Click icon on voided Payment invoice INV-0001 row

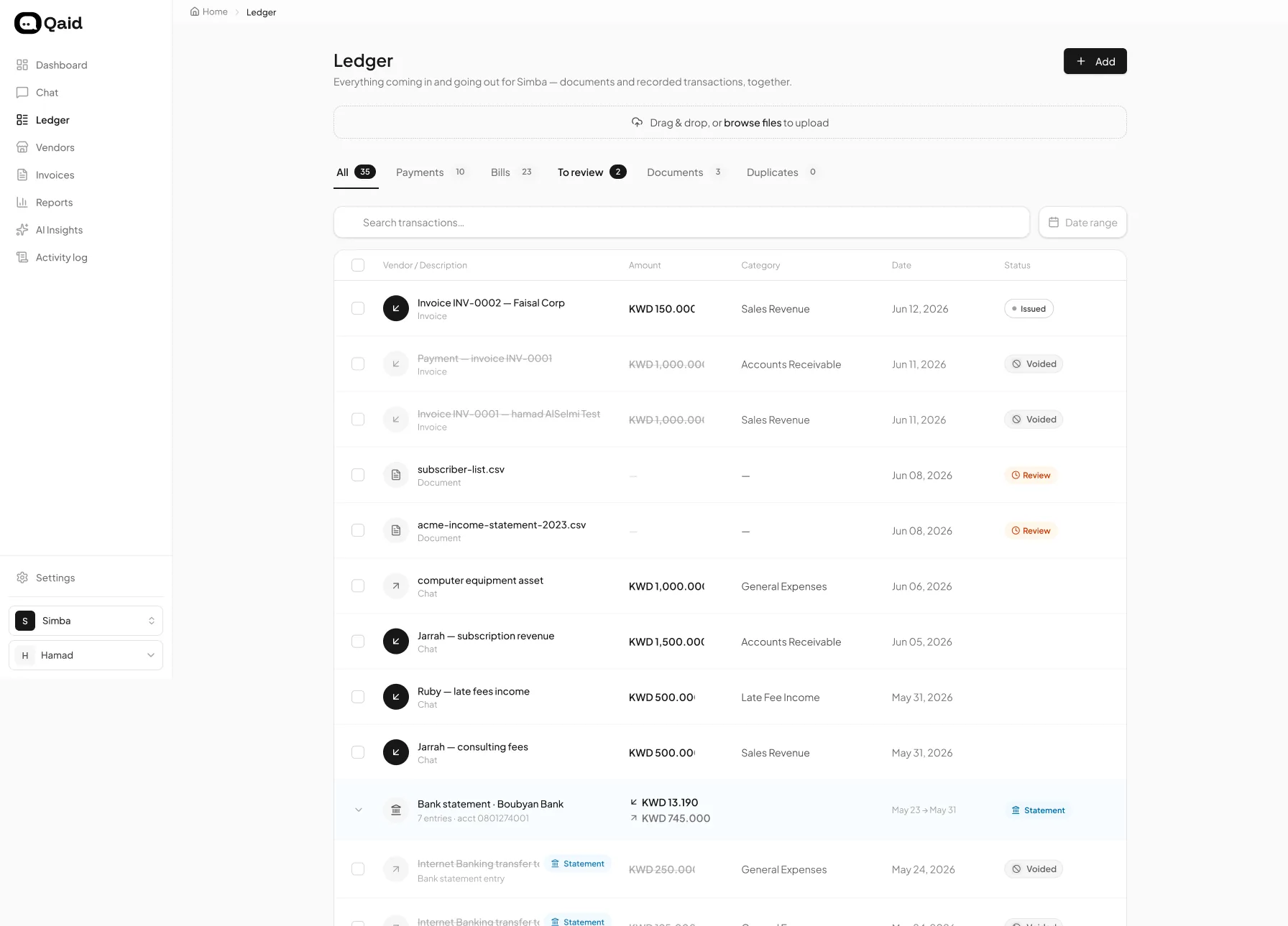[x=396, y=364]
